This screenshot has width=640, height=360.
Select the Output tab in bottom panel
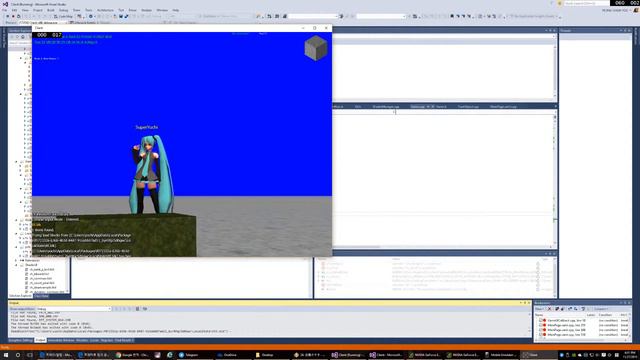click(40, 340)
